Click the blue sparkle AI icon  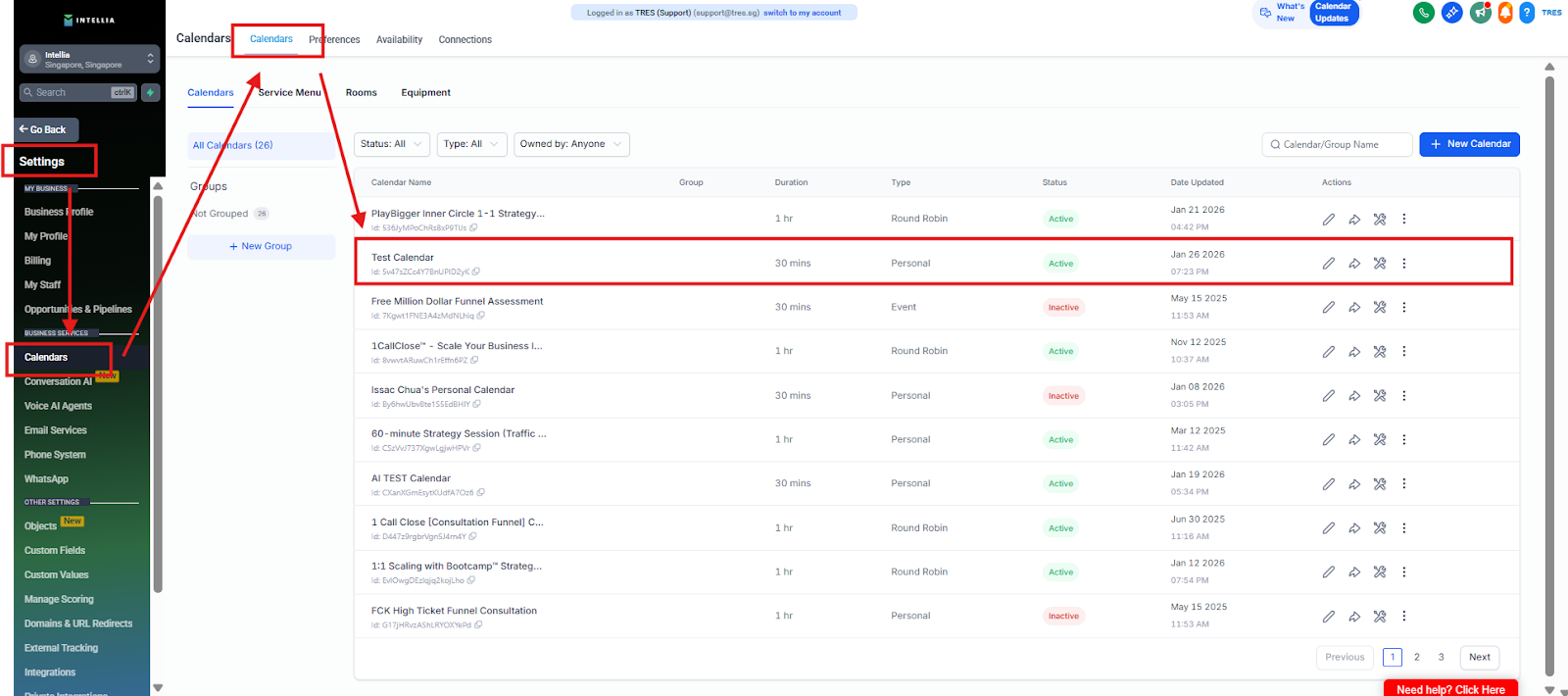click(x=1452, y=13)
